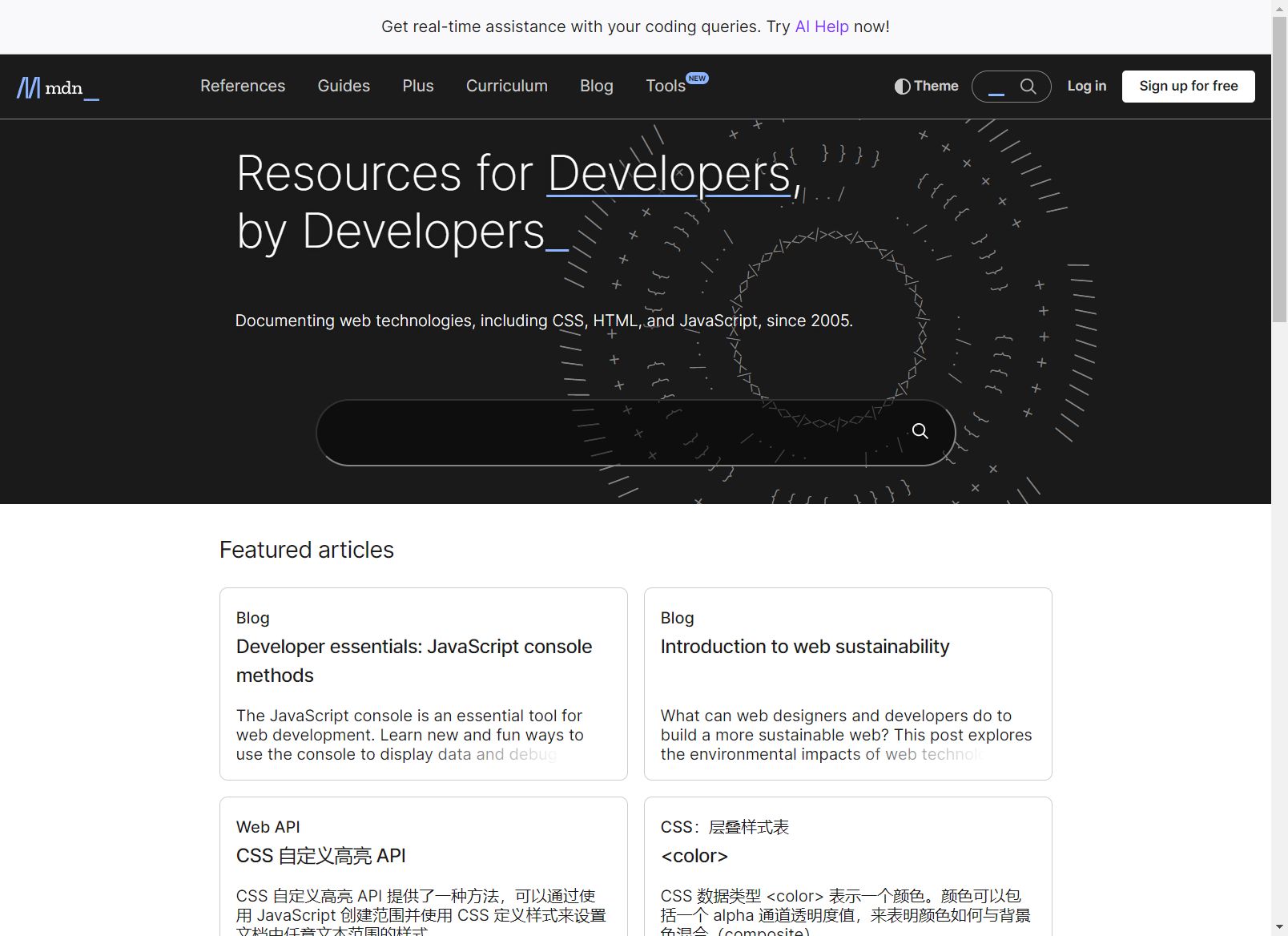Click the page vertical scrollbar thumb

[x=1280, y=168]
